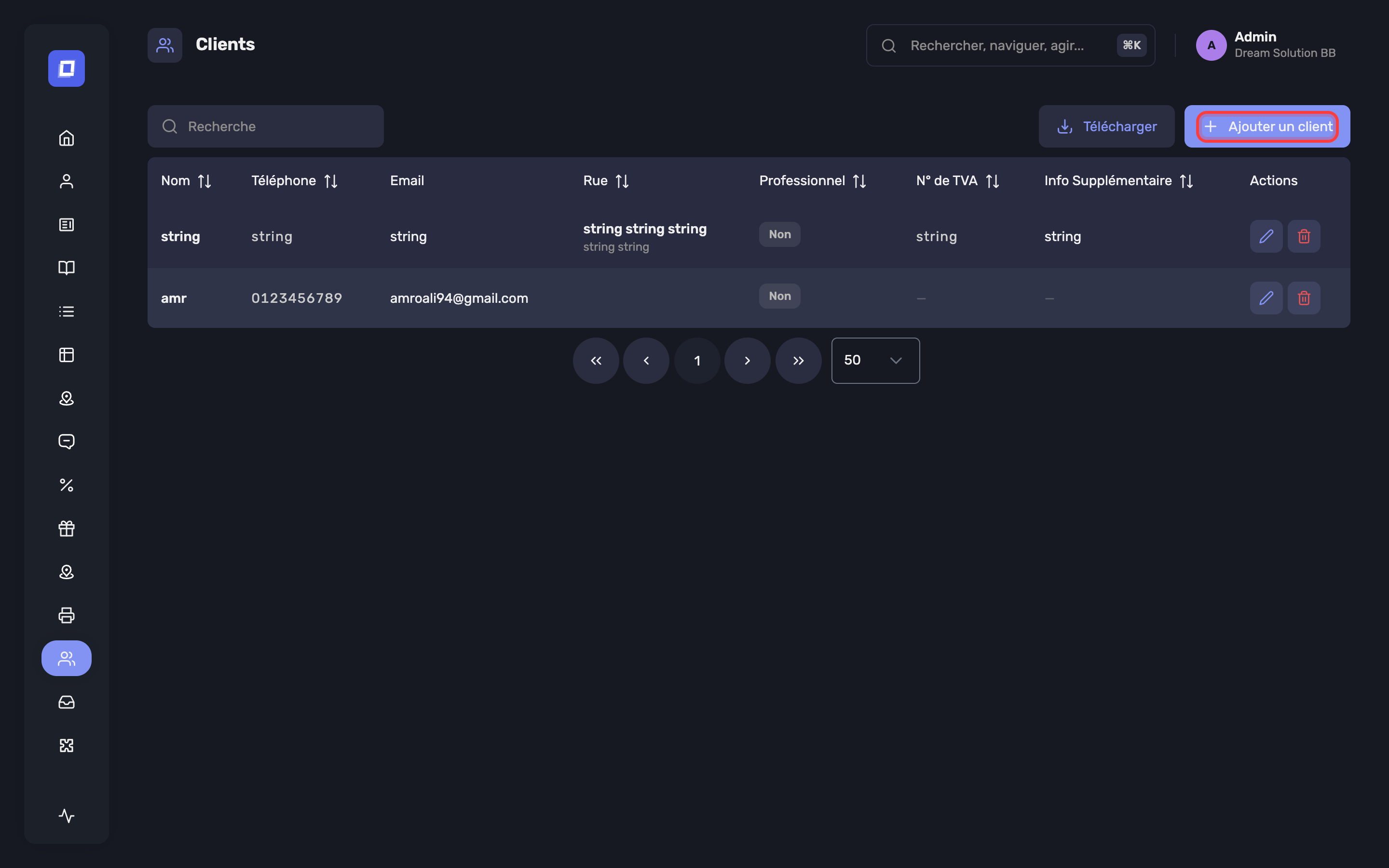Go to first page of results
1389x868 pixels.
596,361
